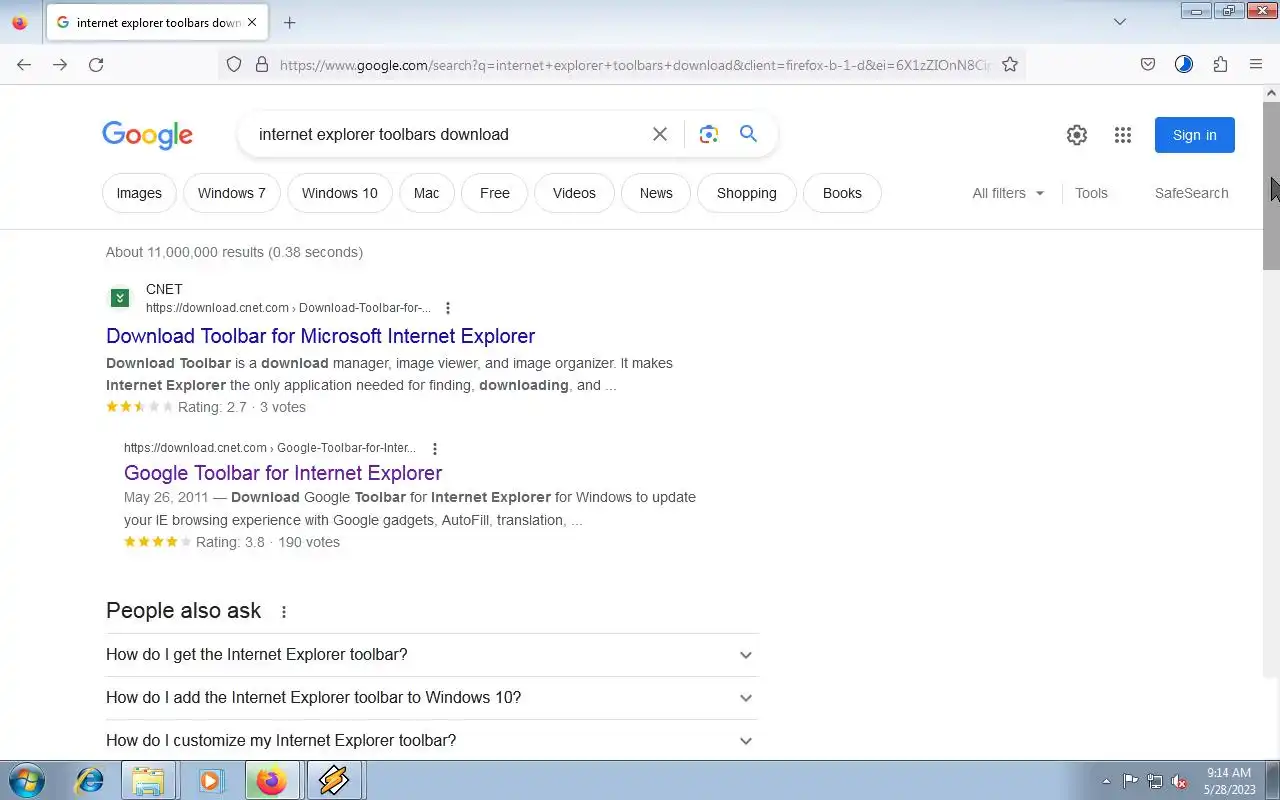Open Download Toolbar for Microsoft Internet Explorer link
Screen dimensions: 1280x800
pyautogui.click(x=320, y=336)
